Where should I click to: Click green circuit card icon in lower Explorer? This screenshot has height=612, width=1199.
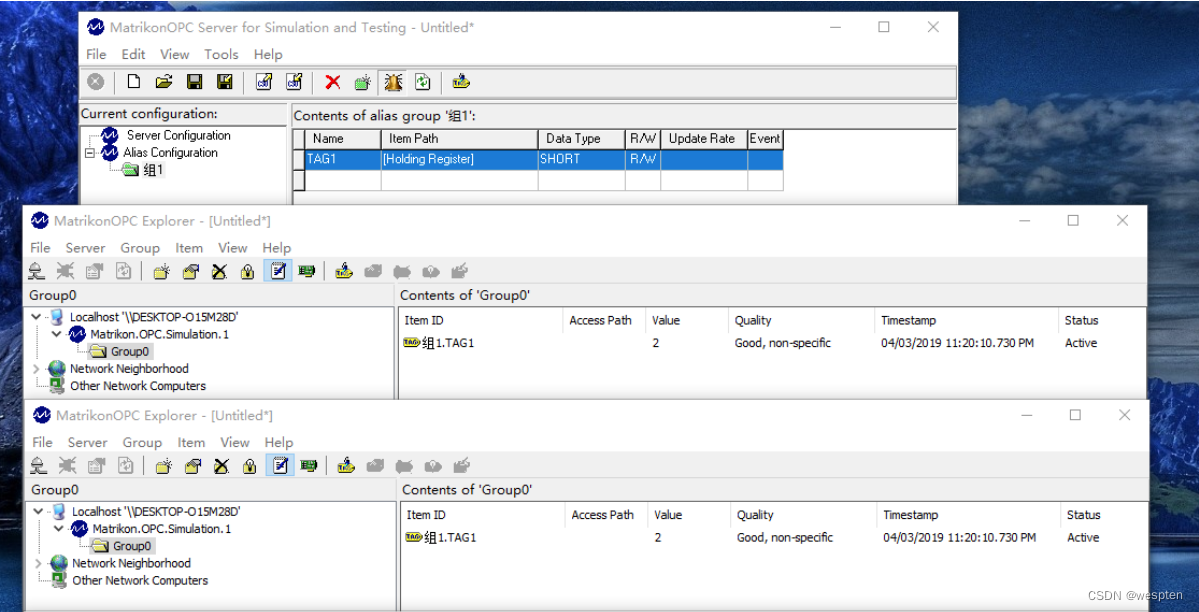tap(310, 465)
